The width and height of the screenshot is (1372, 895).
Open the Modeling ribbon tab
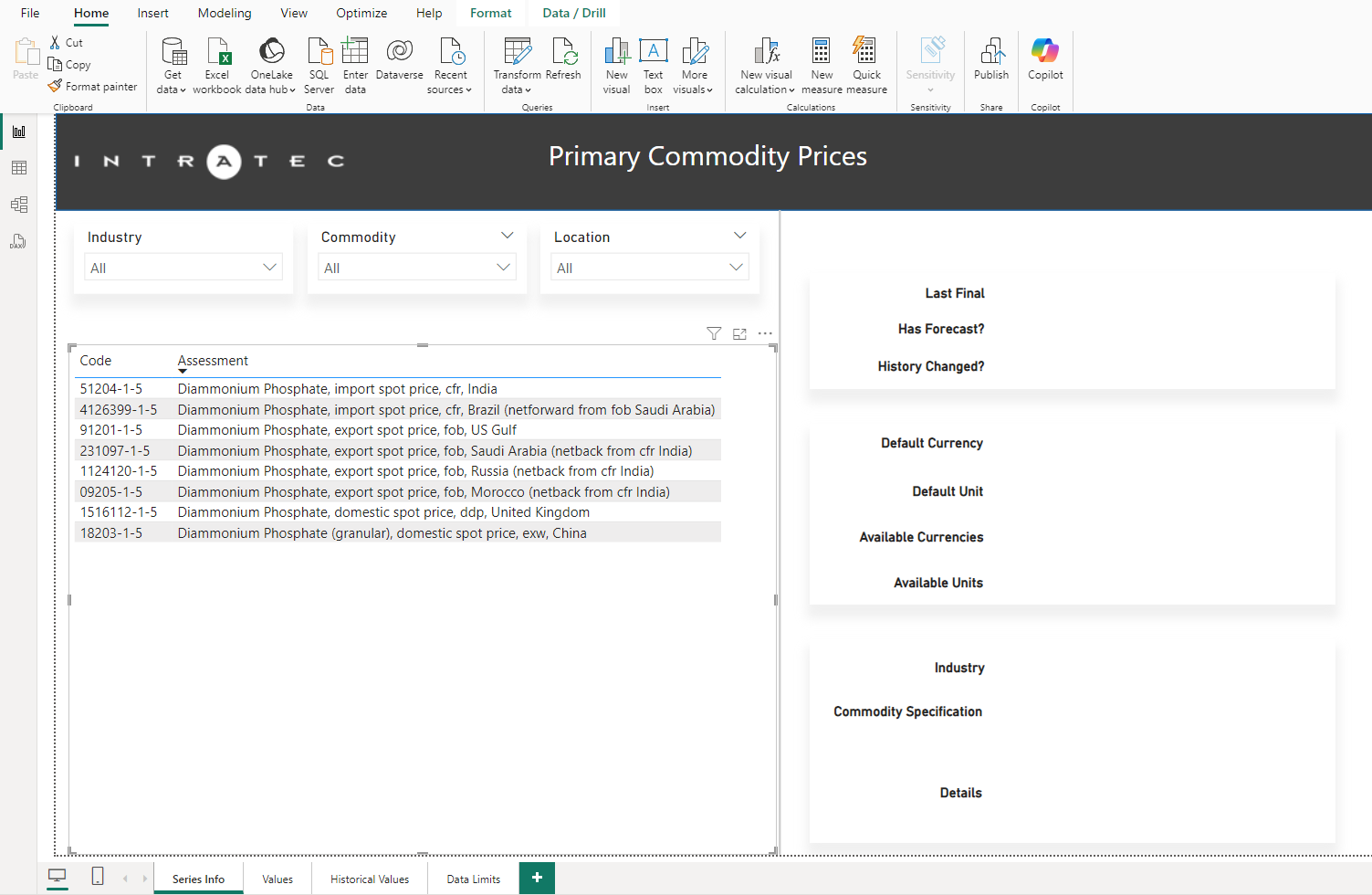(224, 13)
